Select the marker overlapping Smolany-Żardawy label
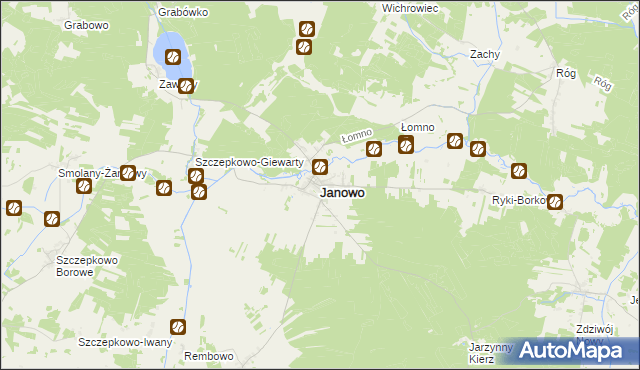640x370 pixels. [128, 173]
